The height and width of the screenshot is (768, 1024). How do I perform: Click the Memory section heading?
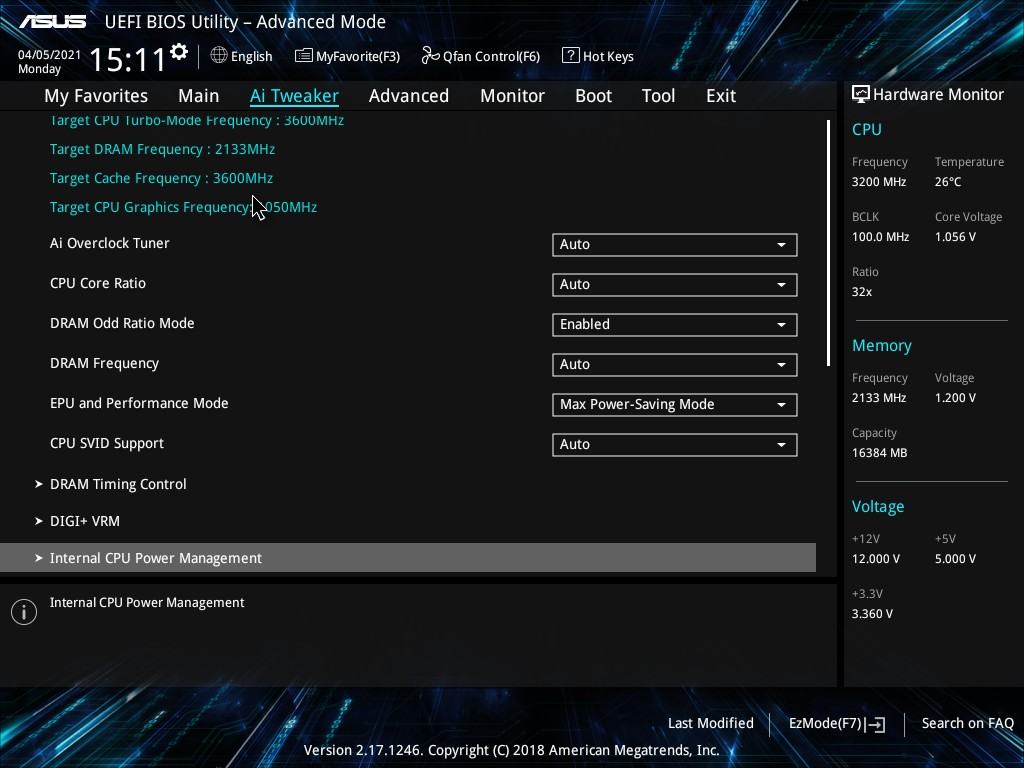point(882,345)
